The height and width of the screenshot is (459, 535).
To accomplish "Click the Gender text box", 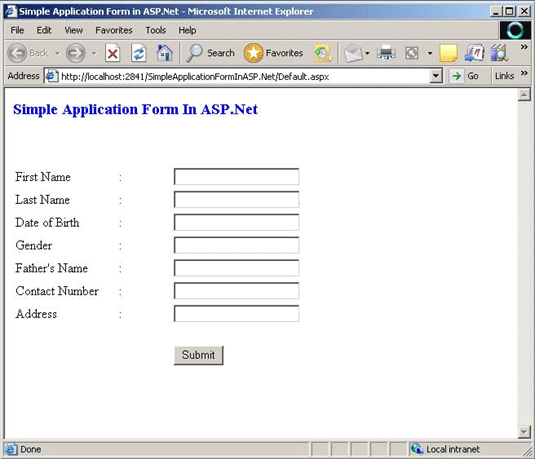I will coord(236,245).
